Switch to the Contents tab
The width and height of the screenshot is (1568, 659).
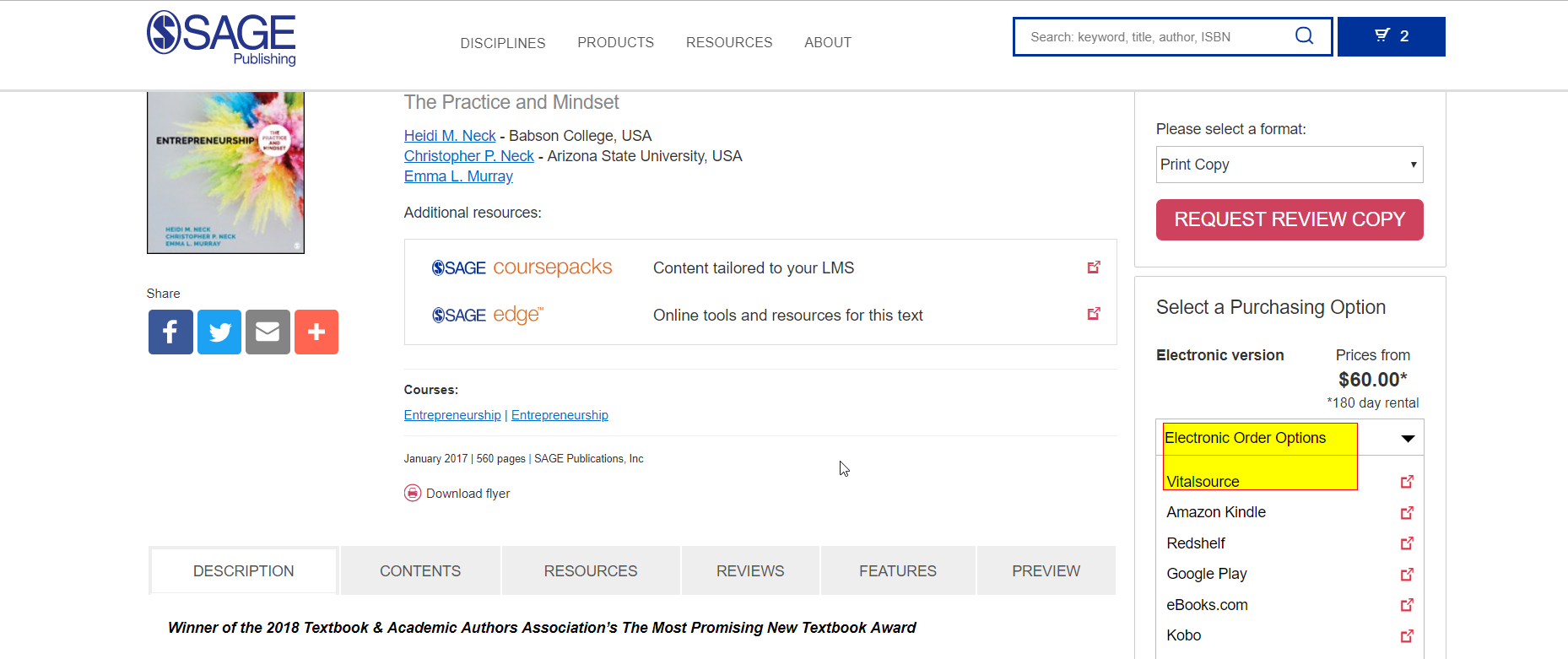tap(420, 571)
